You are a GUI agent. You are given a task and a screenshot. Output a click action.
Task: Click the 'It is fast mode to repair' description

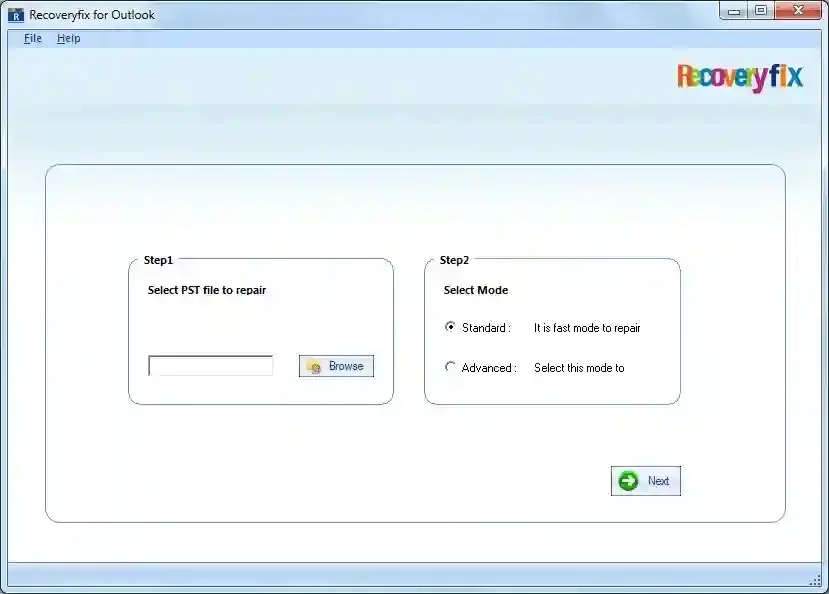(x=587, y=328)
